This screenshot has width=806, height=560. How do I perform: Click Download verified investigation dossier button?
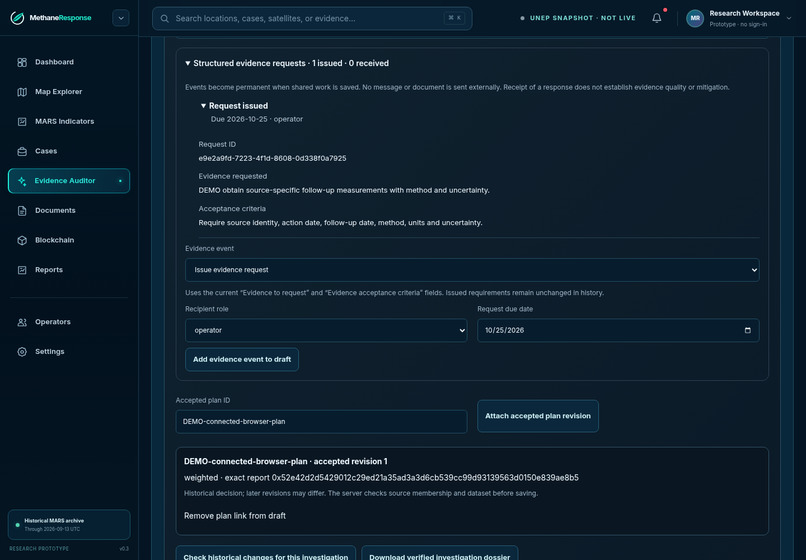[x=439, y=554]
